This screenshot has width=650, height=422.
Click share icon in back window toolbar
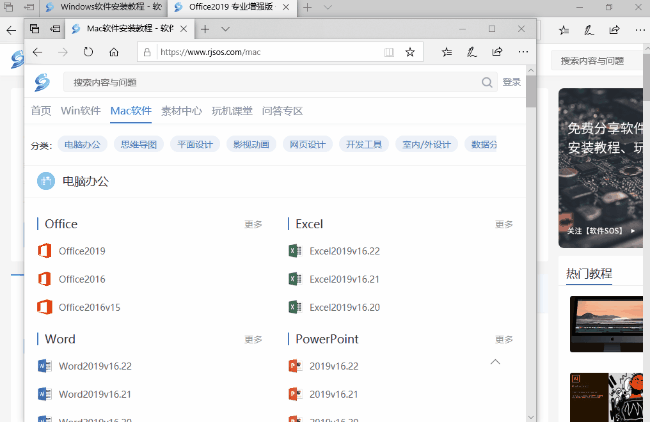point(614,30)
